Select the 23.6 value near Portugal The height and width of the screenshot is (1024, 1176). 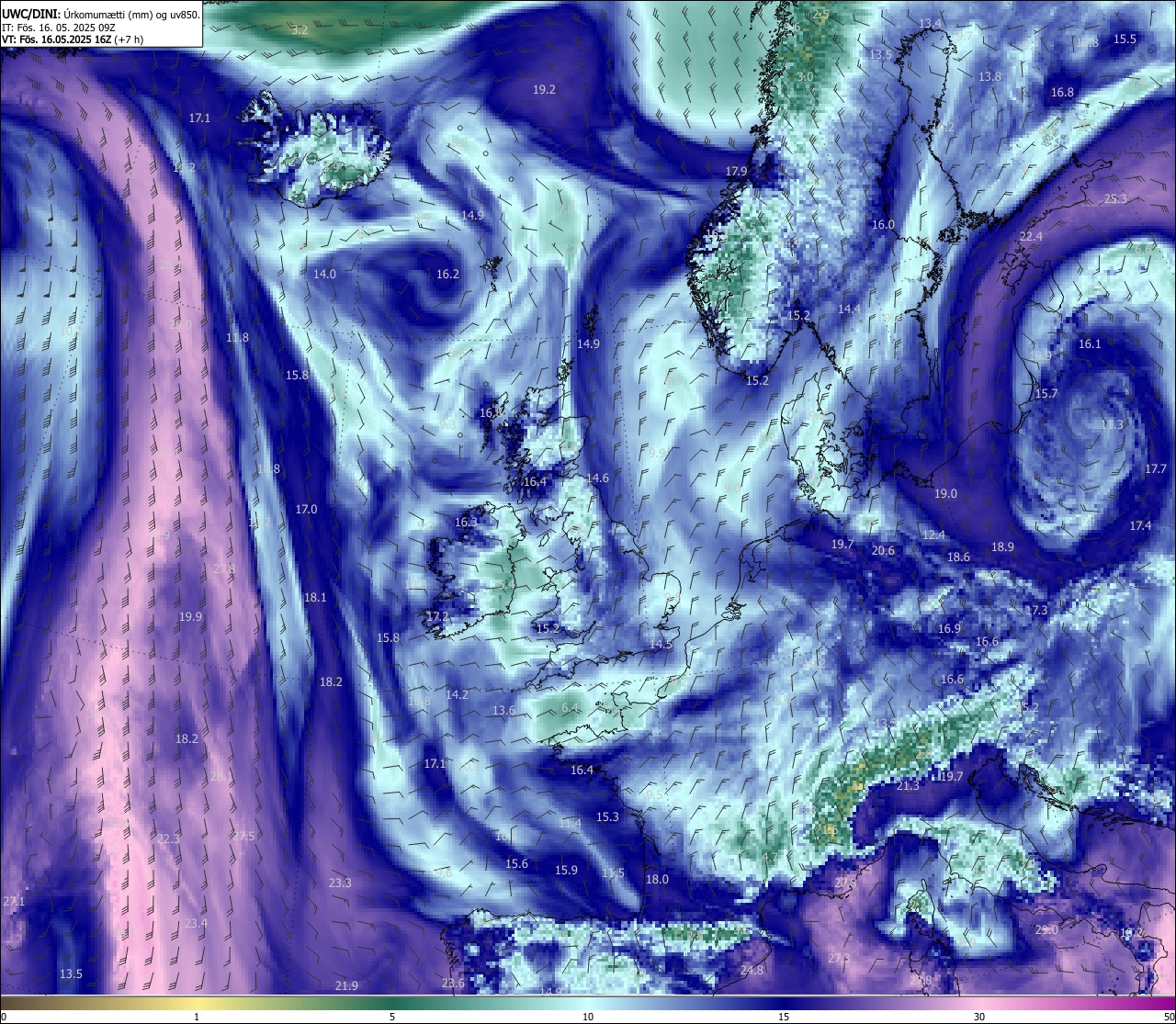453,983
